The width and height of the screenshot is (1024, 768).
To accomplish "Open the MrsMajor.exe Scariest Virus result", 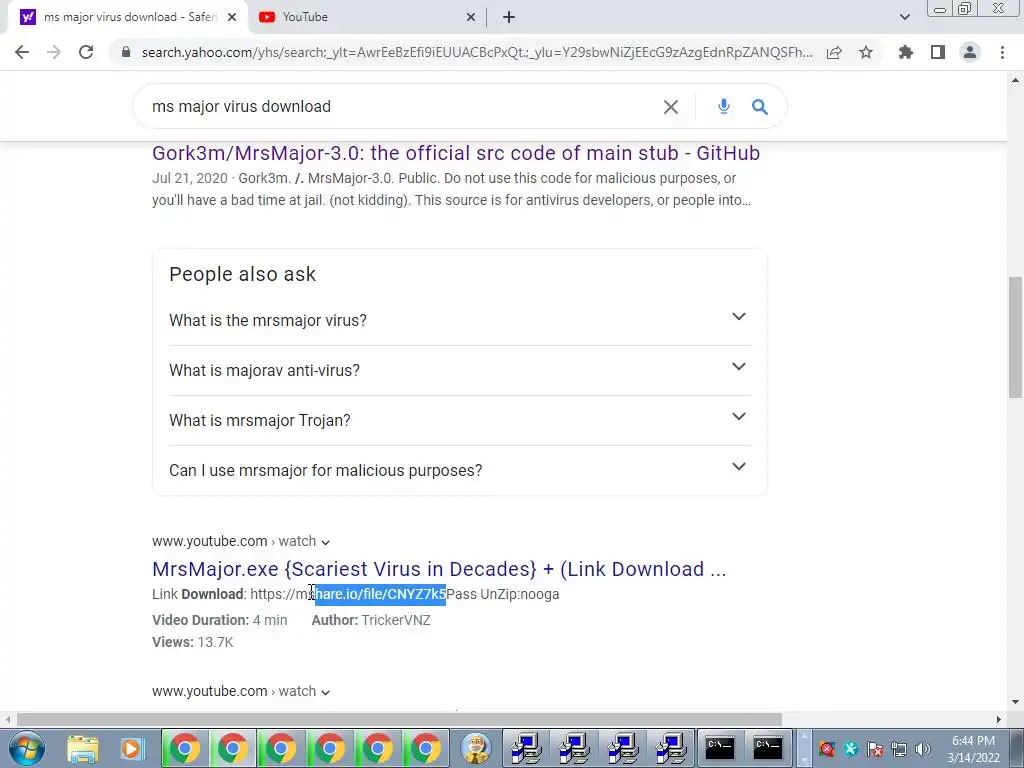I will tap(439, 569).
